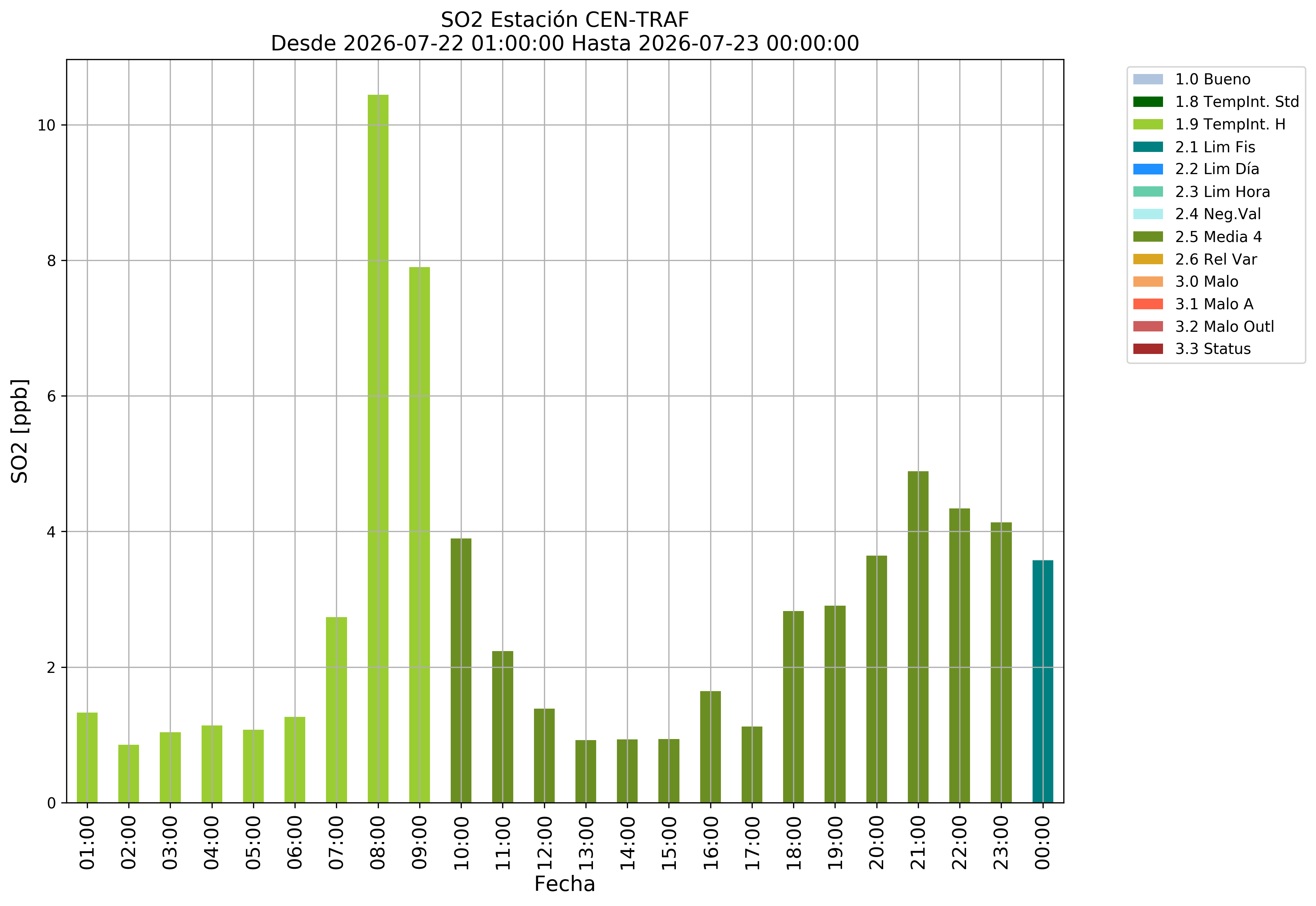
Task: Click the legend label "1.8 TempInt. Std"
Action: [1237, 102]
